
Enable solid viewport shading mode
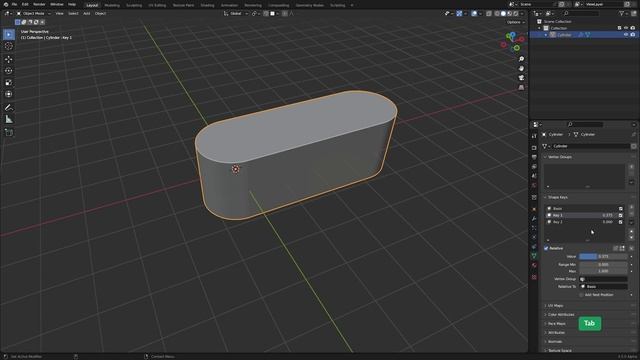[503, 13]
